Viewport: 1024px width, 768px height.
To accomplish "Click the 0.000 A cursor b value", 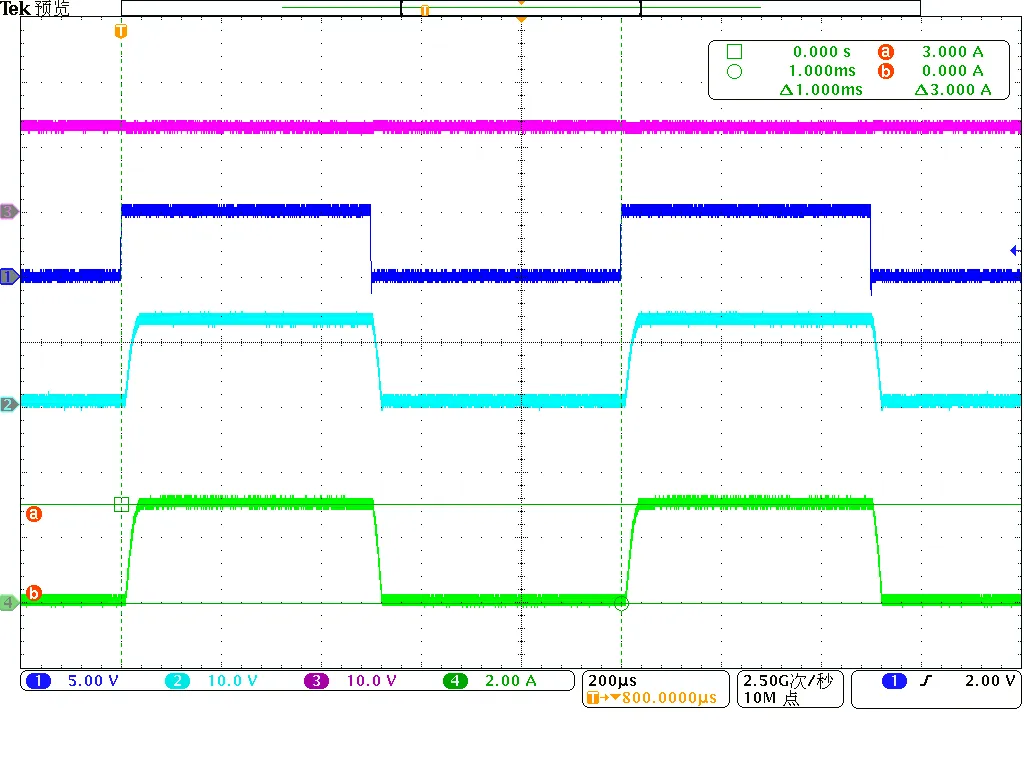I will point(953,71).
